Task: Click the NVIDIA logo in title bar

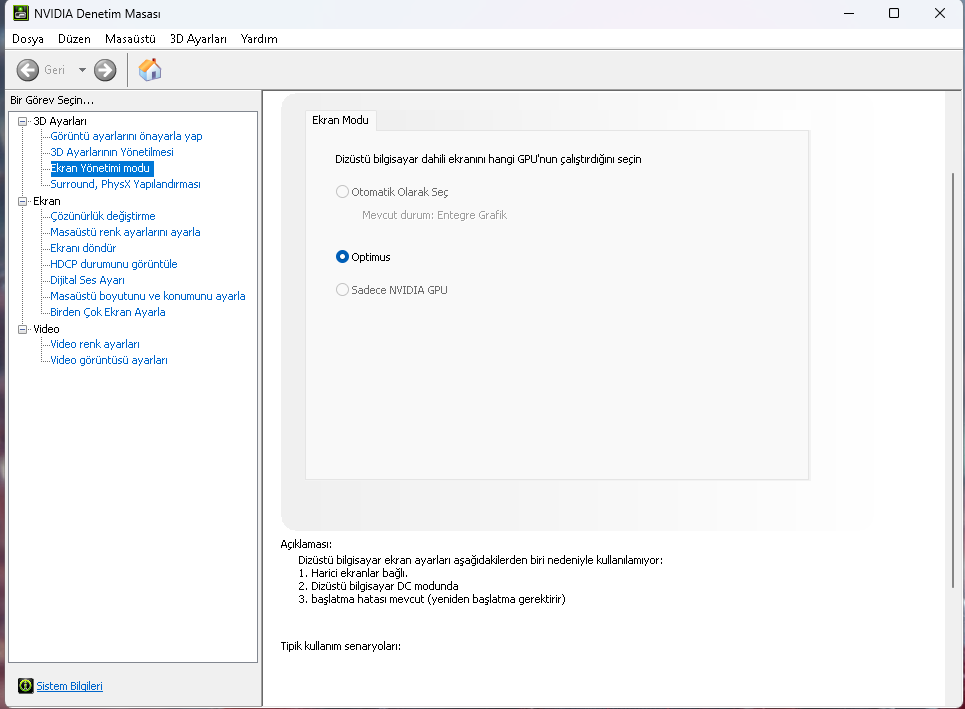Action: click(x=21, y=13)
